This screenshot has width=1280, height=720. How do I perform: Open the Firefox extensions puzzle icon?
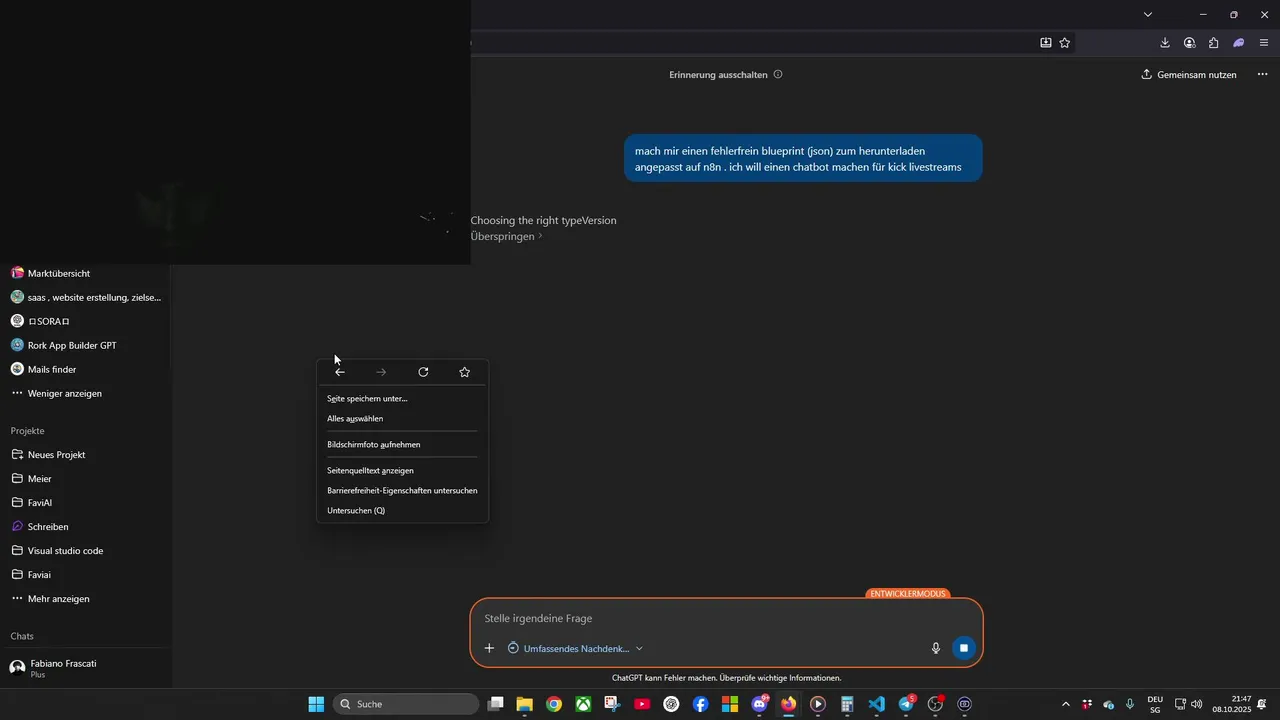(1214, 43)
